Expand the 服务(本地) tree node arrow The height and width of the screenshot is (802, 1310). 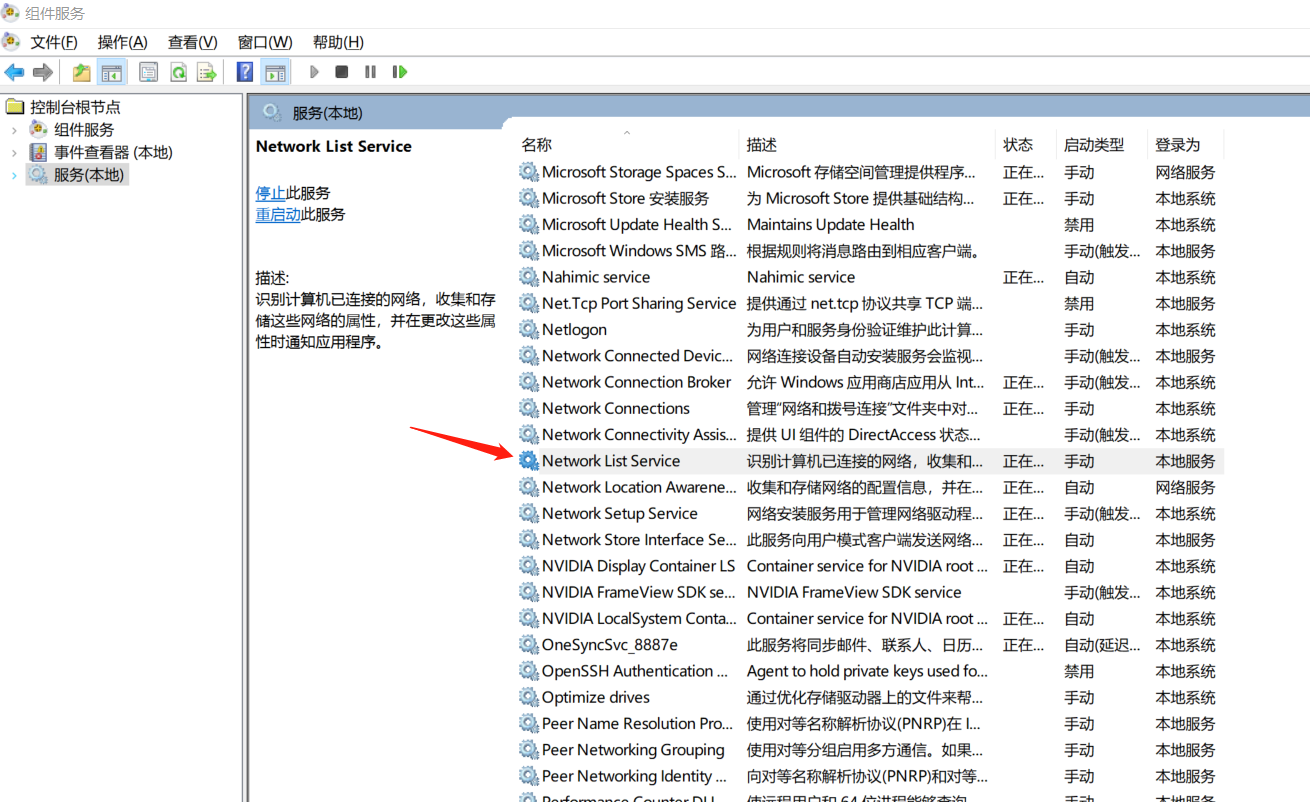(14, 175)
